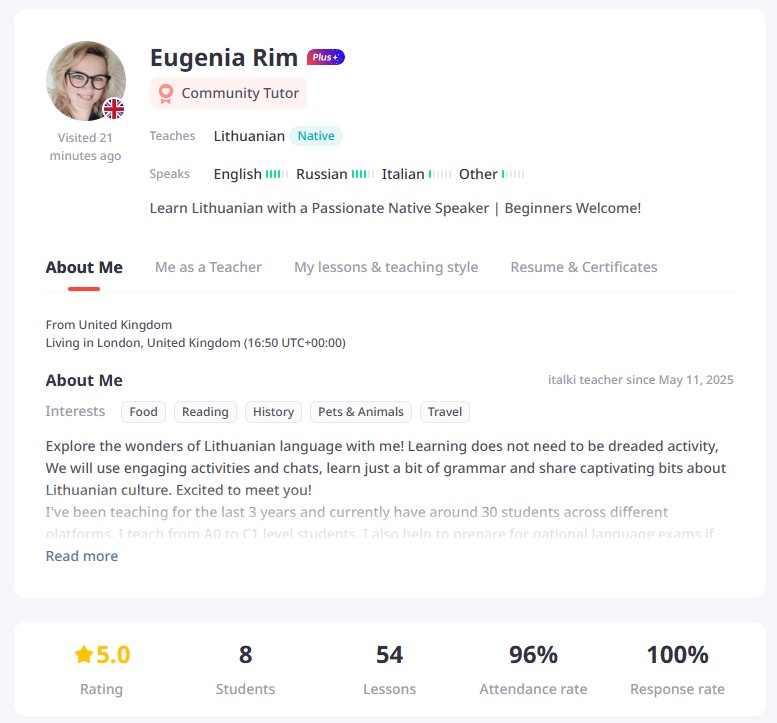
Task: Switch to the About Me tab
Action: tap(84, 267)
